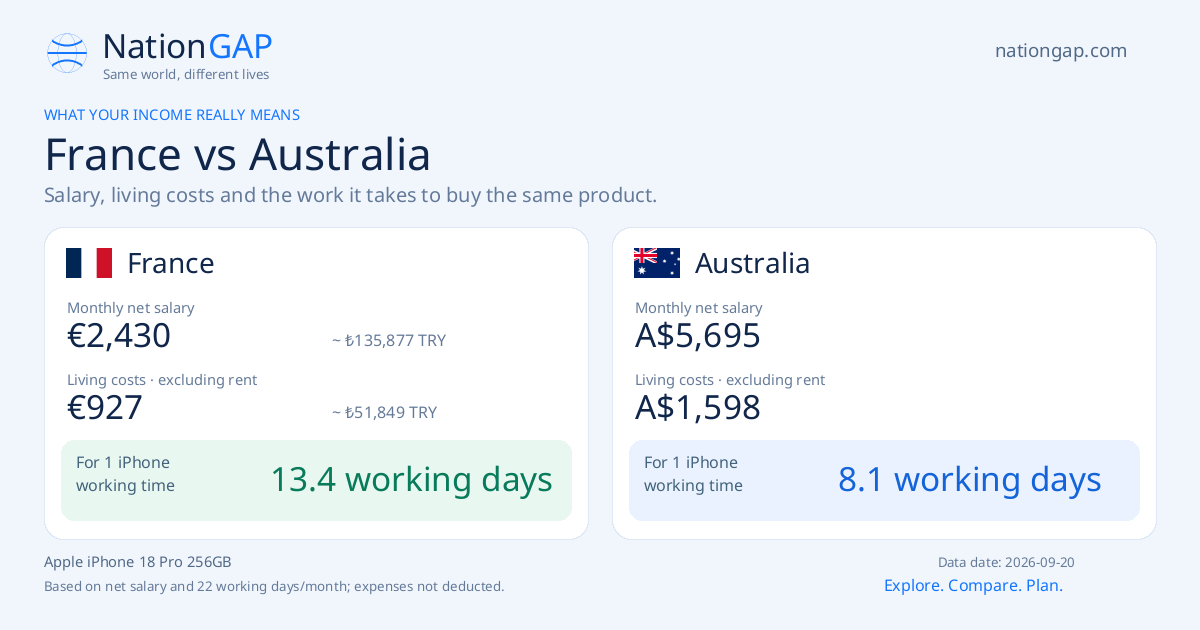Click the France flag icon
Image resolution: width=1200 pixels, height=630 pixels.
(89, 263)
